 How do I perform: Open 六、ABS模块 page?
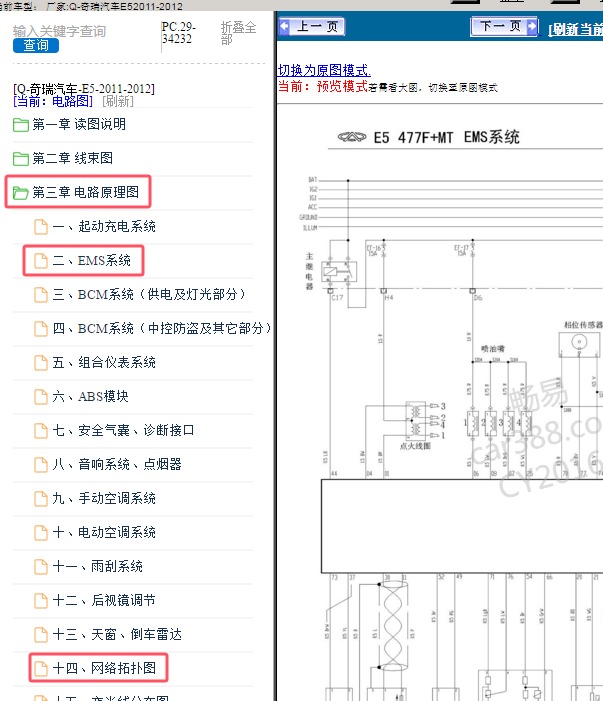pyautogui.click(x=90, y=396)
